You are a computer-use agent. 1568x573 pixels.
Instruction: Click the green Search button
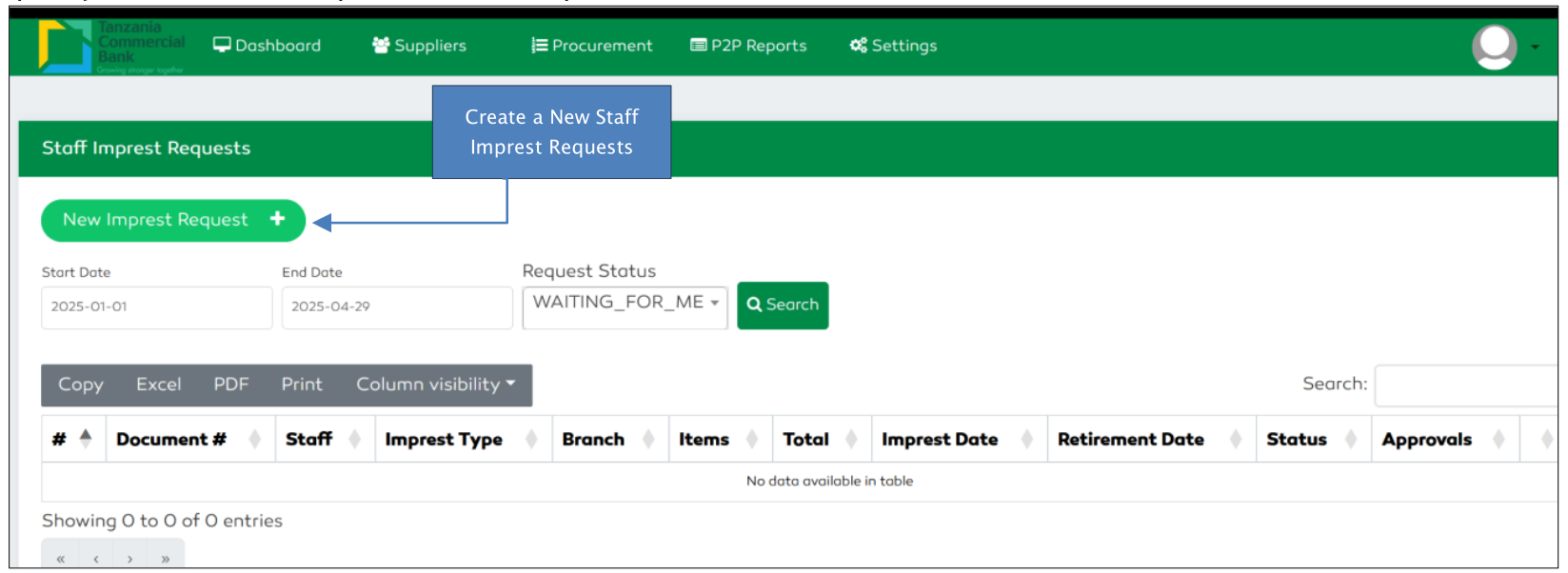pos(783,306)
